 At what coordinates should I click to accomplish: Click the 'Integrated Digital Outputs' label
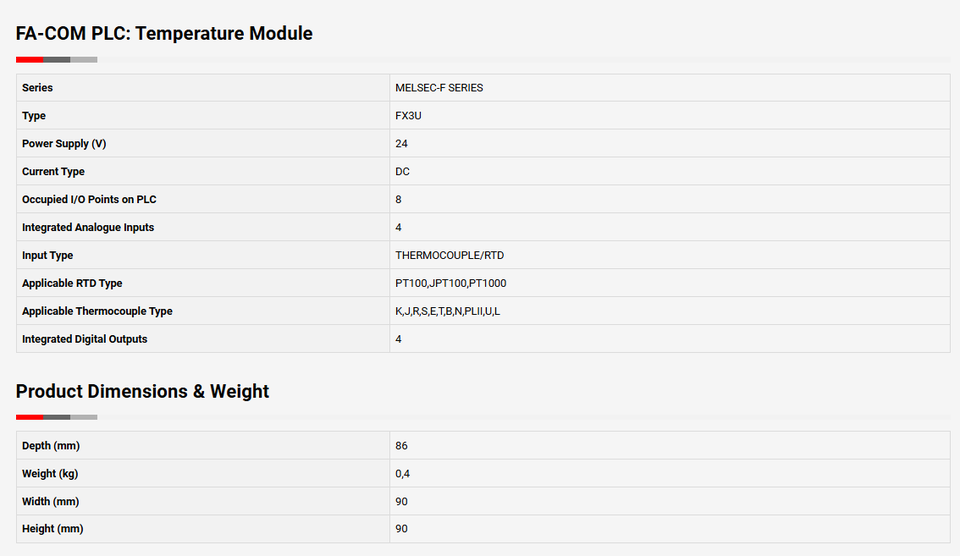pyautogui.click(x=84, y=340)
